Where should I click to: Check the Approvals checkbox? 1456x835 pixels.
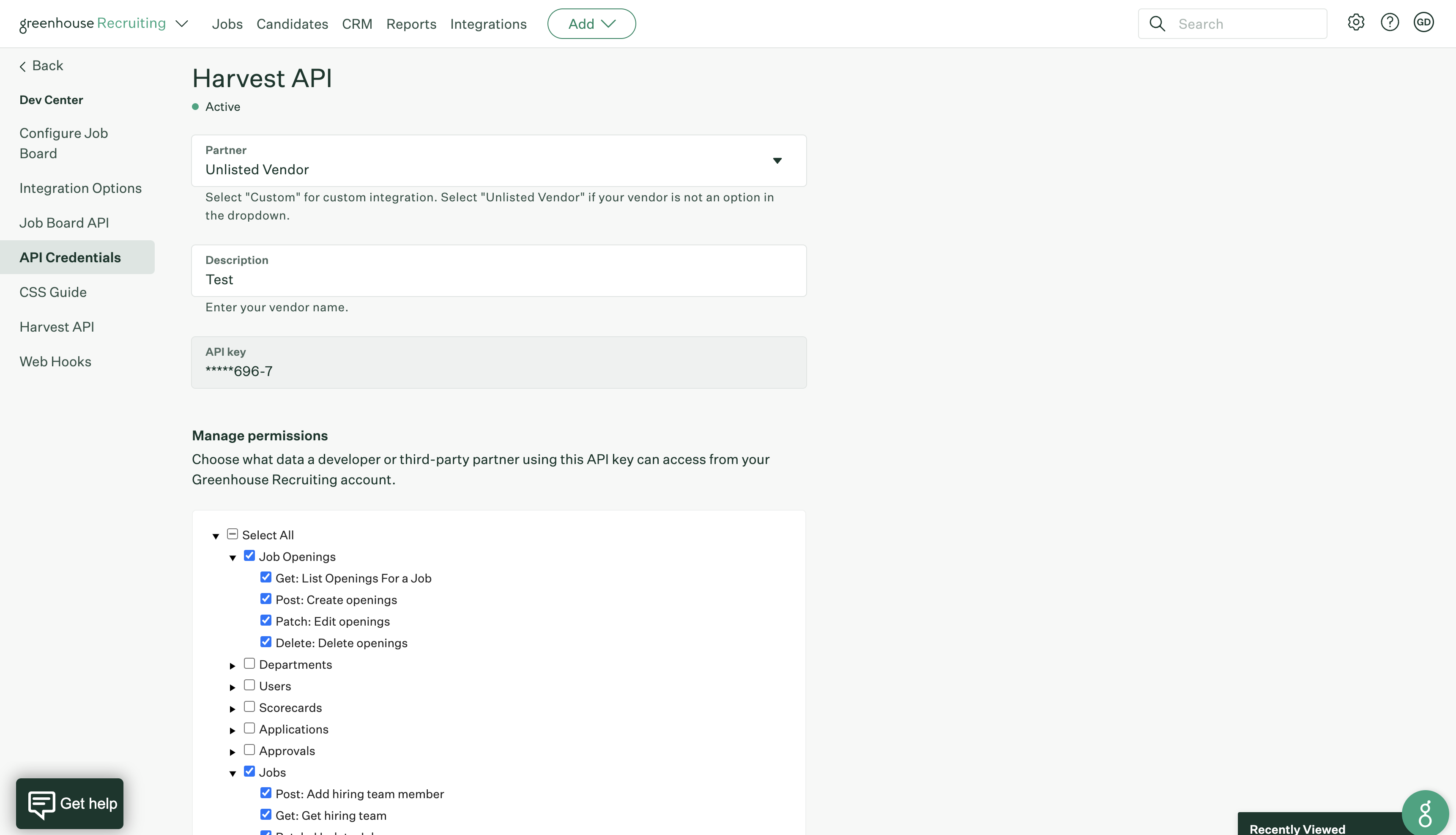249,750
